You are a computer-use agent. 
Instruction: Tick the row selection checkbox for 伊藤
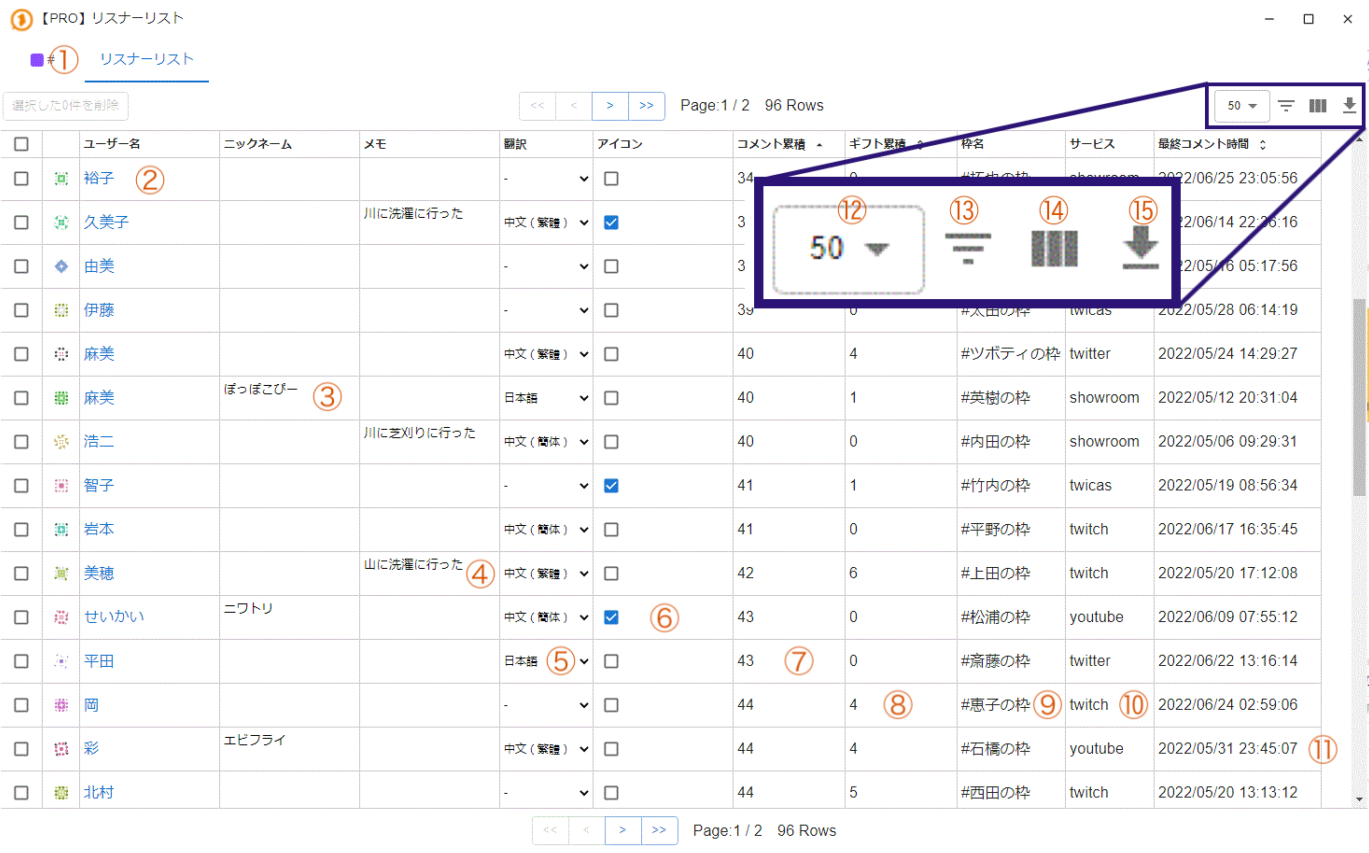click(21, 310)
